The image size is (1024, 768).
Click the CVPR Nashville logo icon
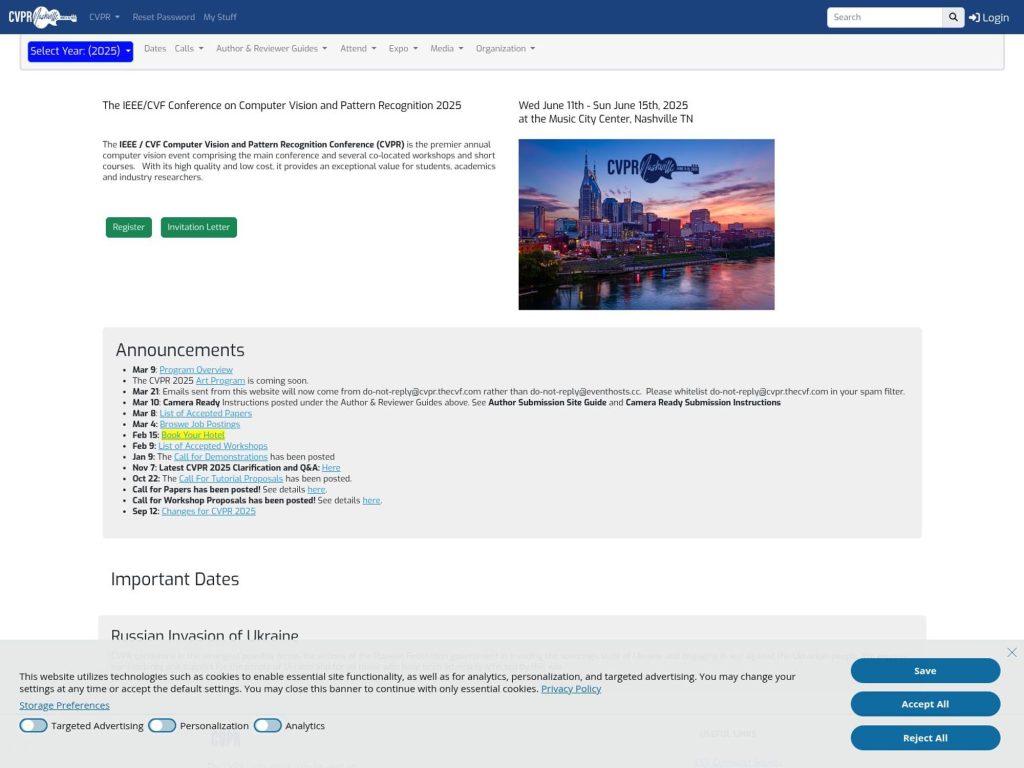point(42,17)
